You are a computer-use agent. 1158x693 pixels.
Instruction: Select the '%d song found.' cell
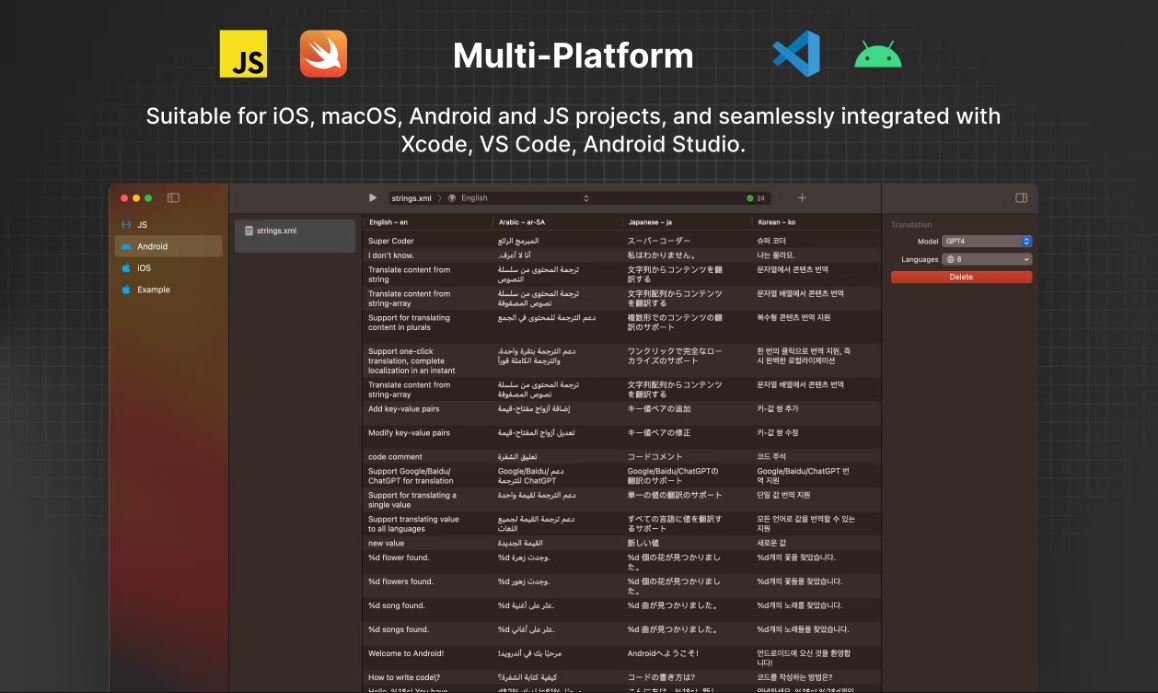(x=396, y=605)
